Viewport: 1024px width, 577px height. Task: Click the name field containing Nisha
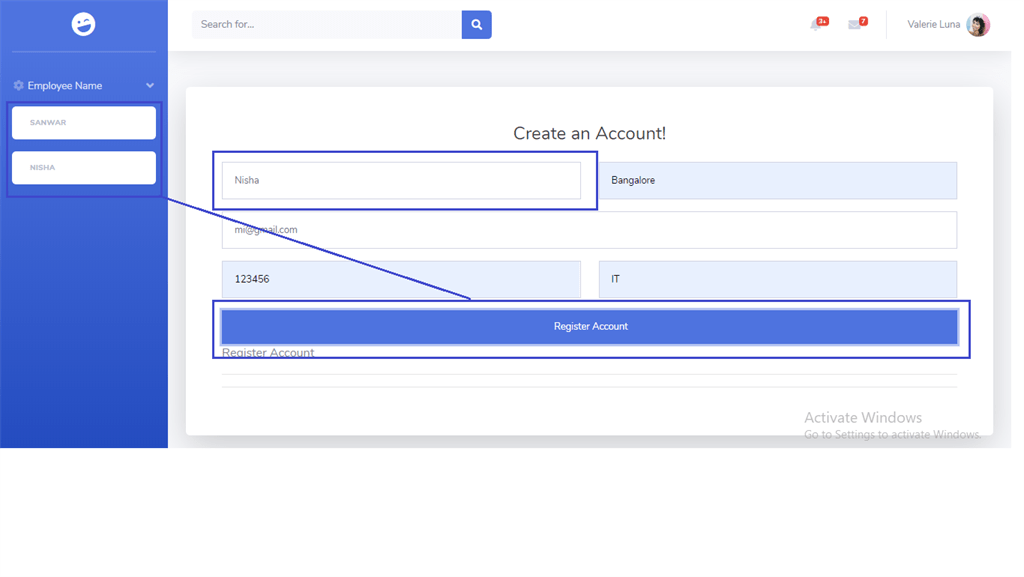pos(400,180)
